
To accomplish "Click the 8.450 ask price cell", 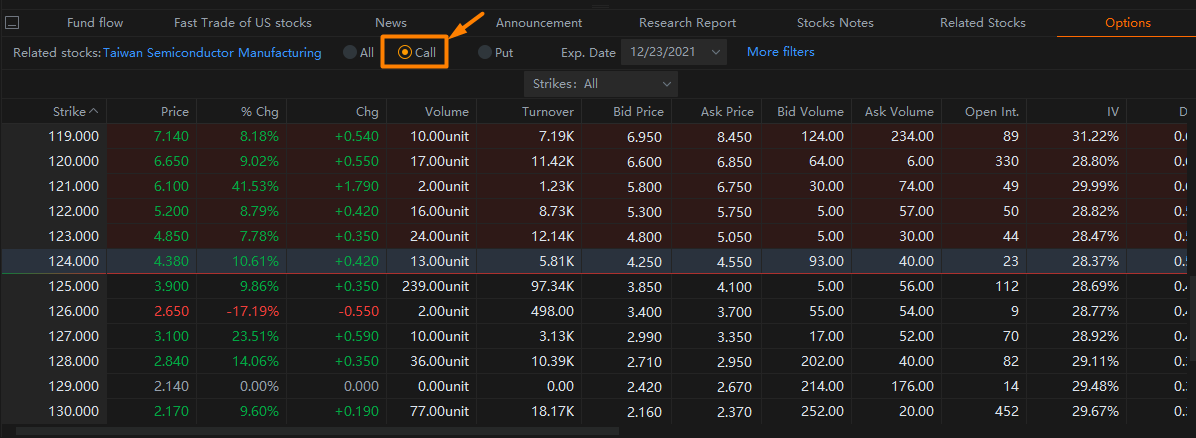I will pyautogui.click(x=735, y=137).
